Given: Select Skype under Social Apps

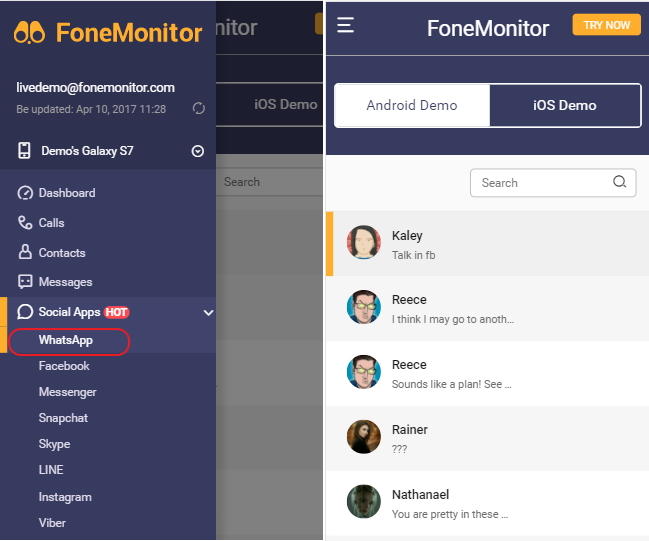Looking at the screenshot, I should click(x=54, y=444).
